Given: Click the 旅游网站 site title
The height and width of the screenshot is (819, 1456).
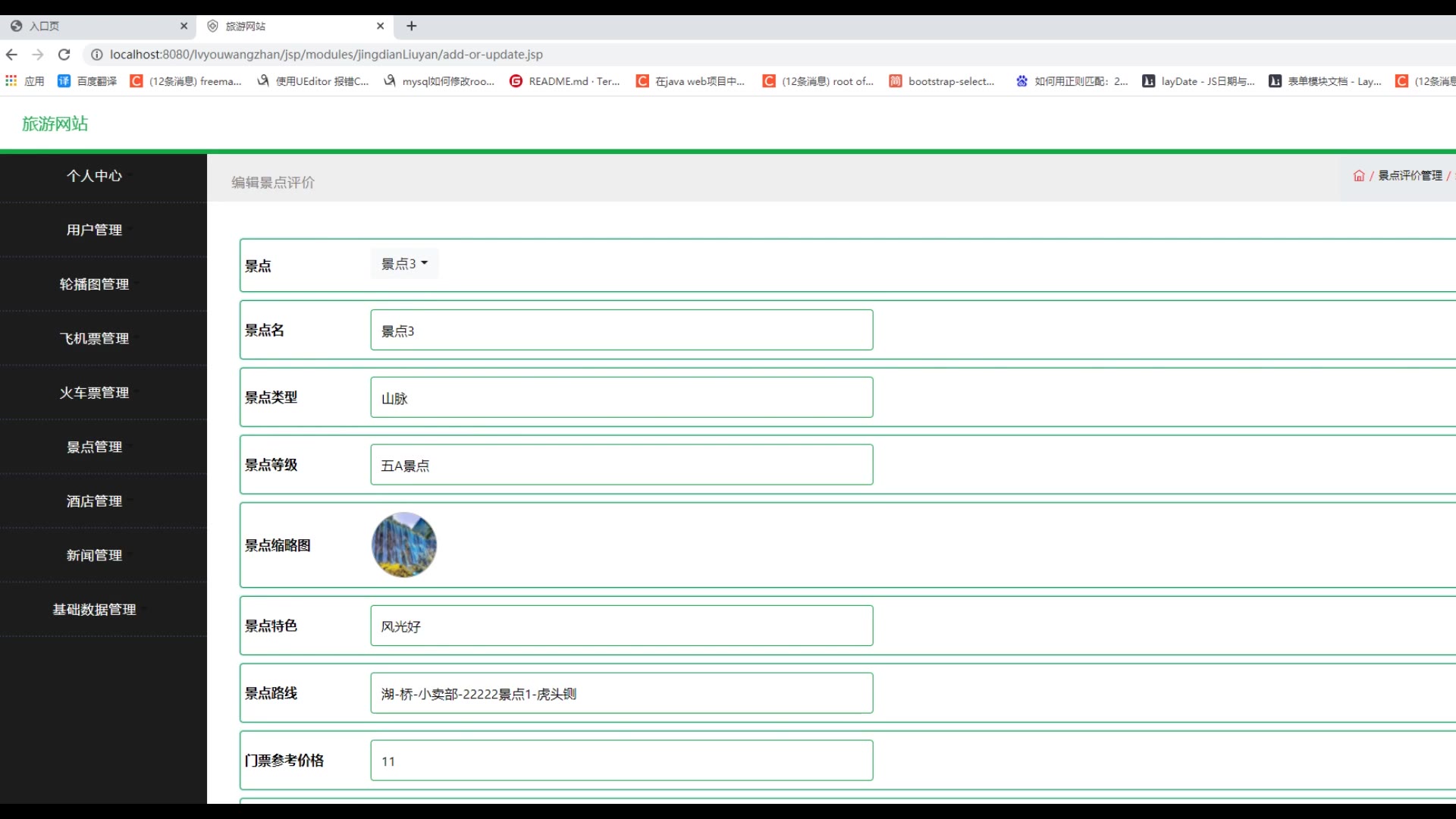Looking at the screenshot, I should coord(55,124).
